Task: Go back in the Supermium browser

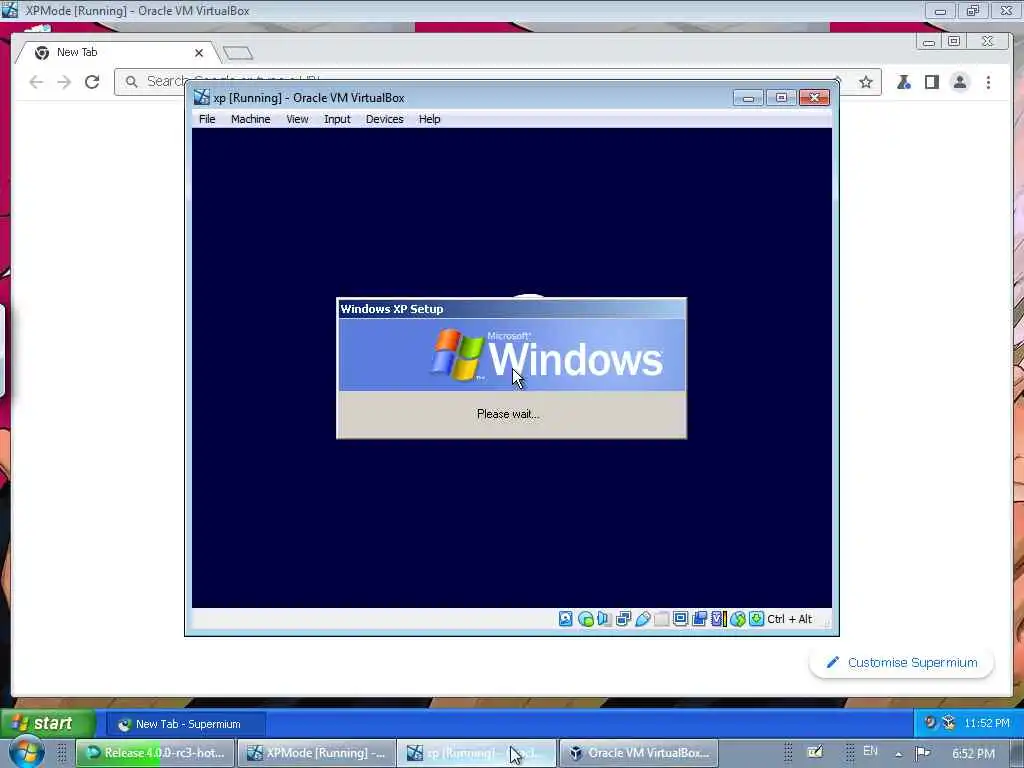Action: tap(37, 82)
